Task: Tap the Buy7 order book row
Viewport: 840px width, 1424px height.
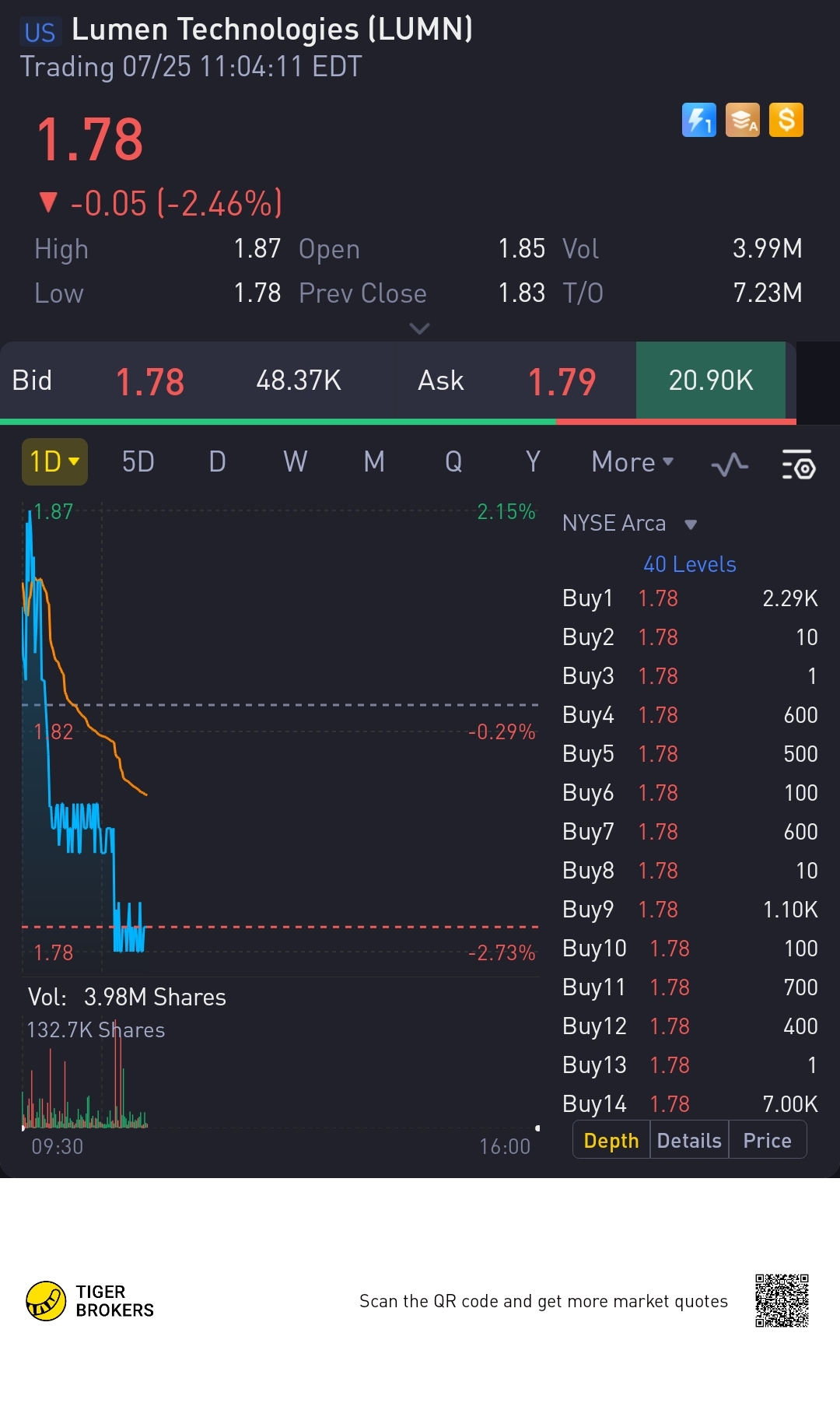Action: [x=690, y=832]
